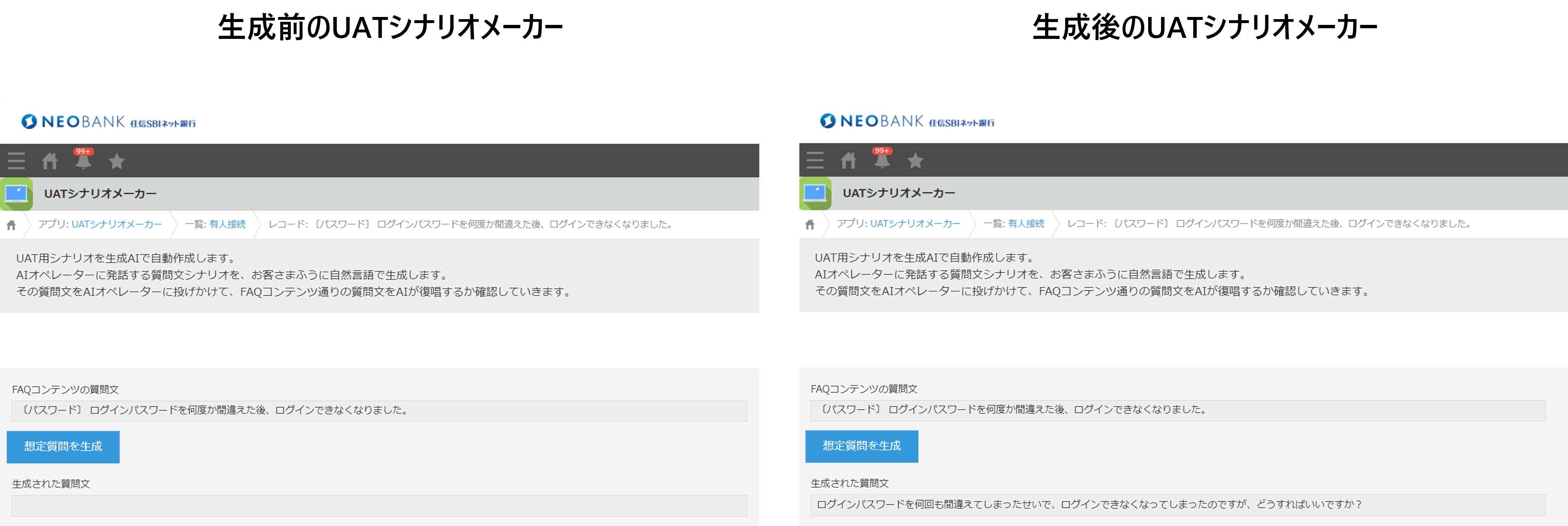
Task: Open hamburger menu in right screenshot
Action: [815, 160]
